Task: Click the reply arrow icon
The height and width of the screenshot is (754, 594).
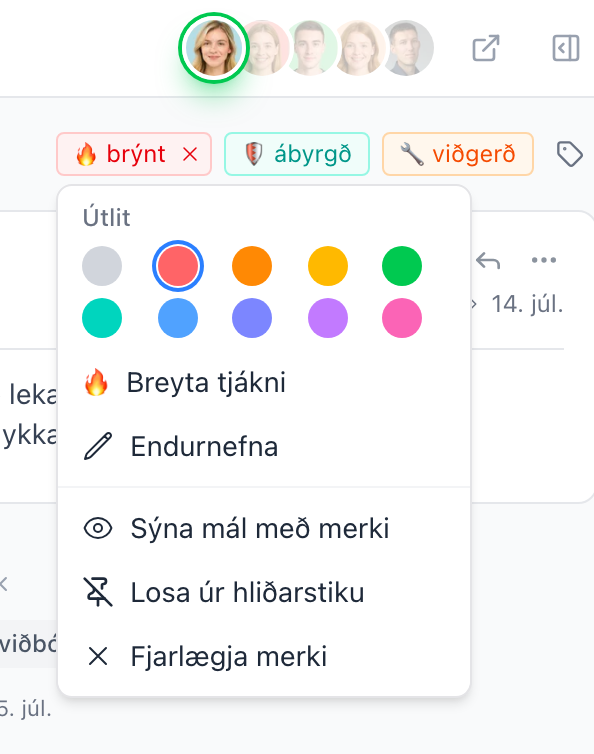Action: (x=488, y=261)
